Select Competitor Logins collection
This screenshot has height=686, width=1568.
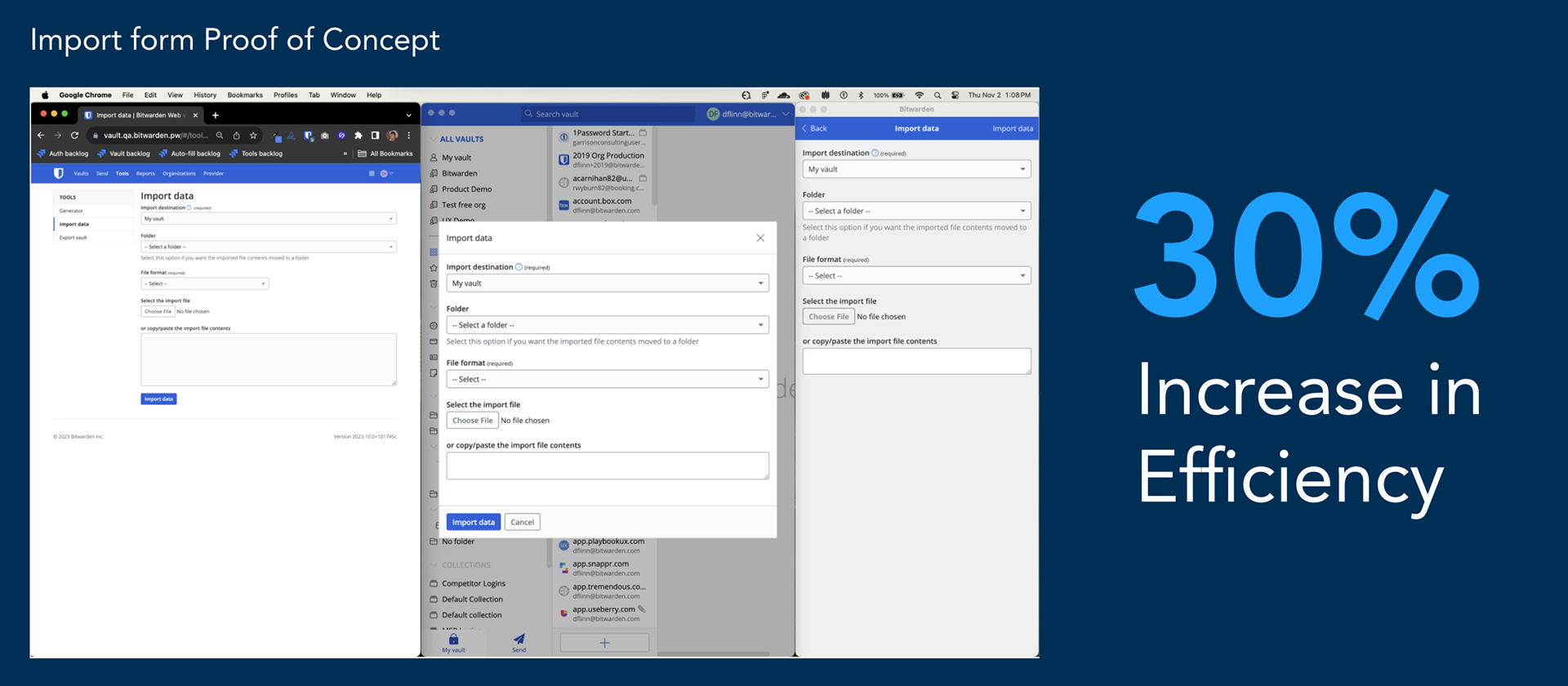coord(473,583)
